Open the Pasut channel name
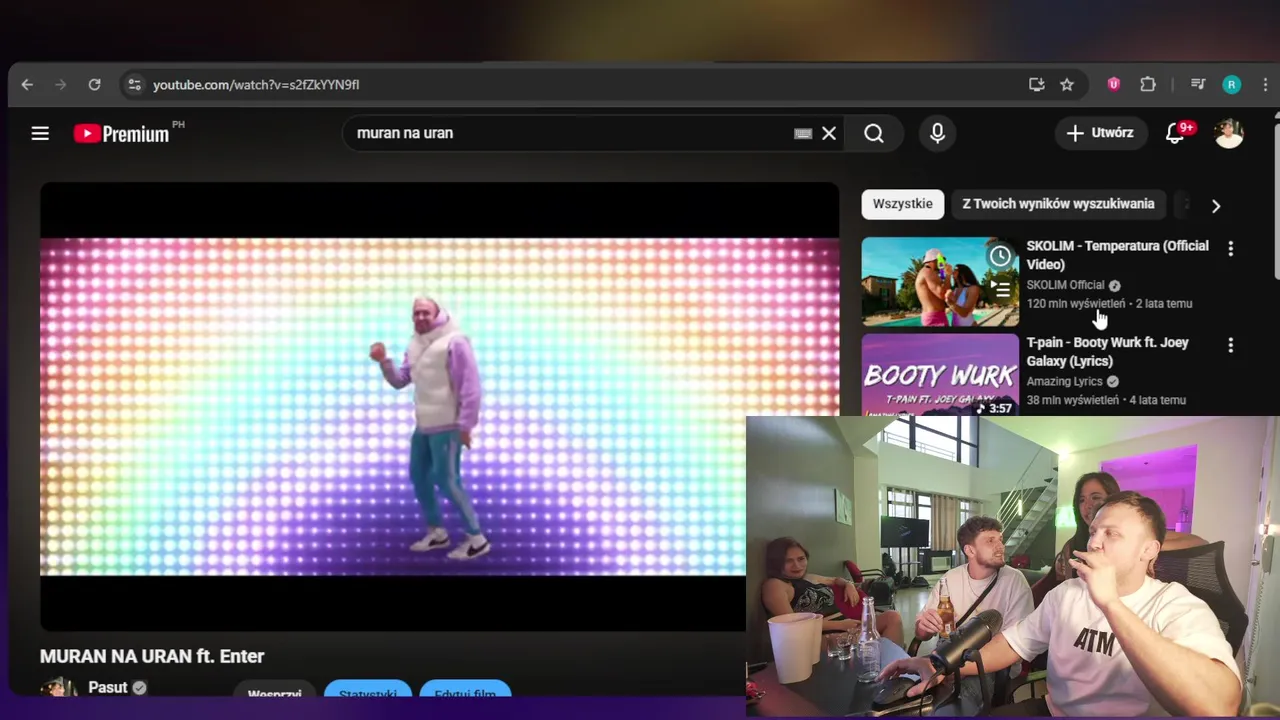Screen dimensions: 1280x720 tap(108, 687)
